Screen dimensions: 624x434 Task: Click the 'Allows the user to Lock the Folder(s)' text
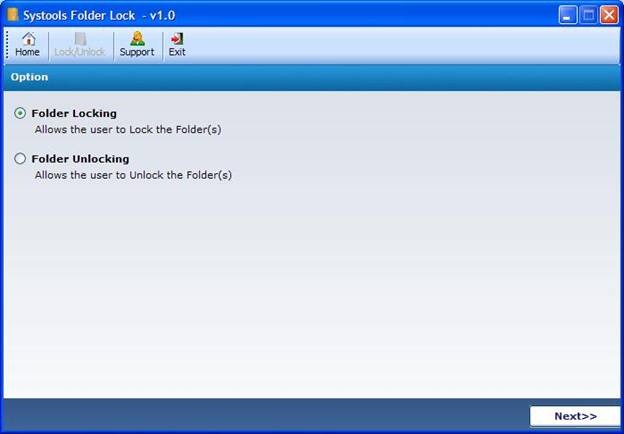pos(128,130)
